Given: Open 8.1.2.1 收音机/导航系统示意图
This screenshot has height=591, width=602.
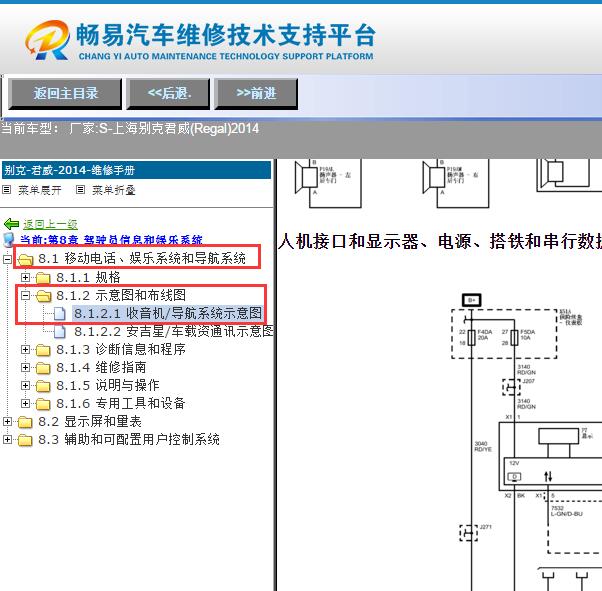Looking at the screenshot, I should [x=168, y=313].
